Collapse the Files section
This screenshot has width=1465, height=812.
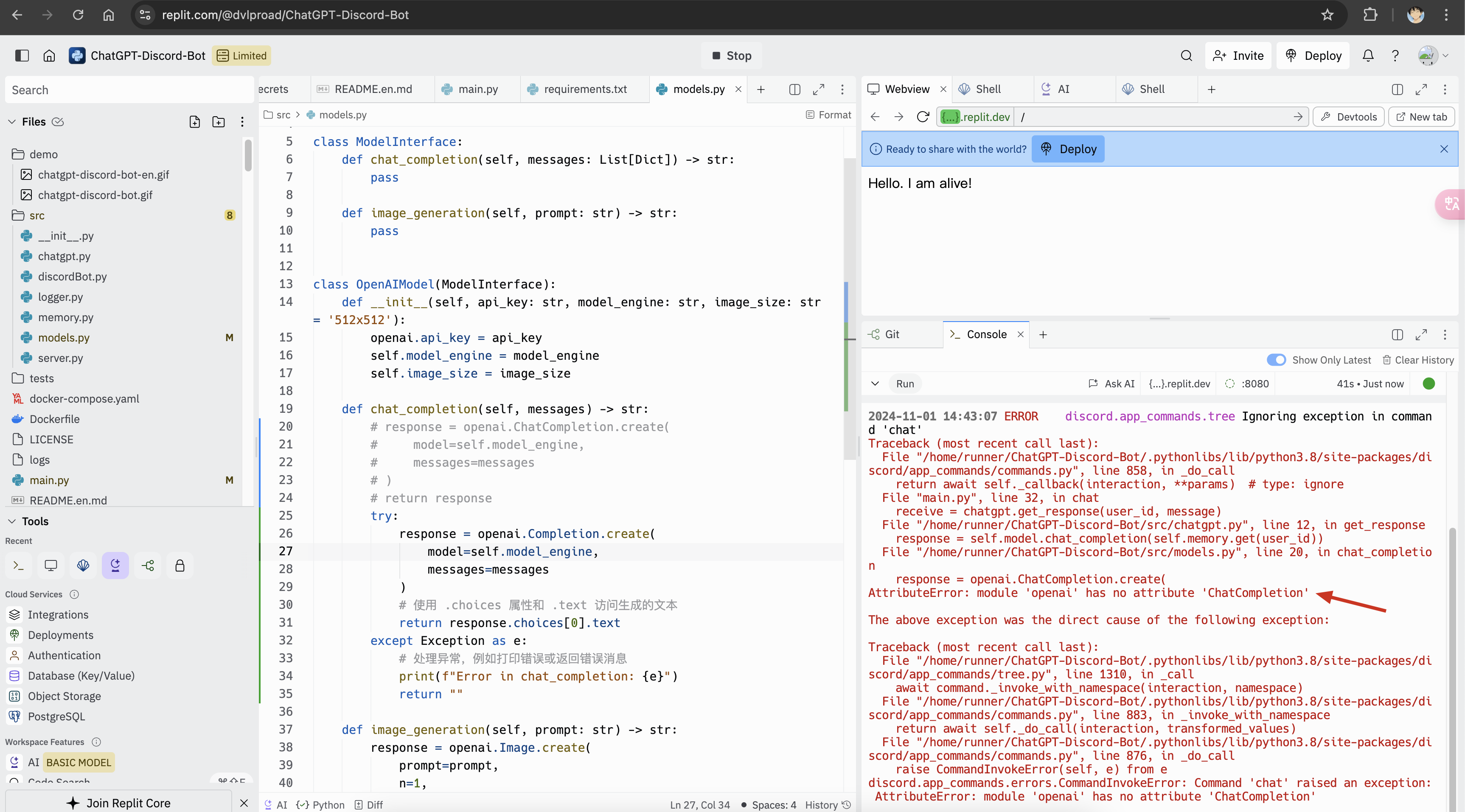point(11,122)
